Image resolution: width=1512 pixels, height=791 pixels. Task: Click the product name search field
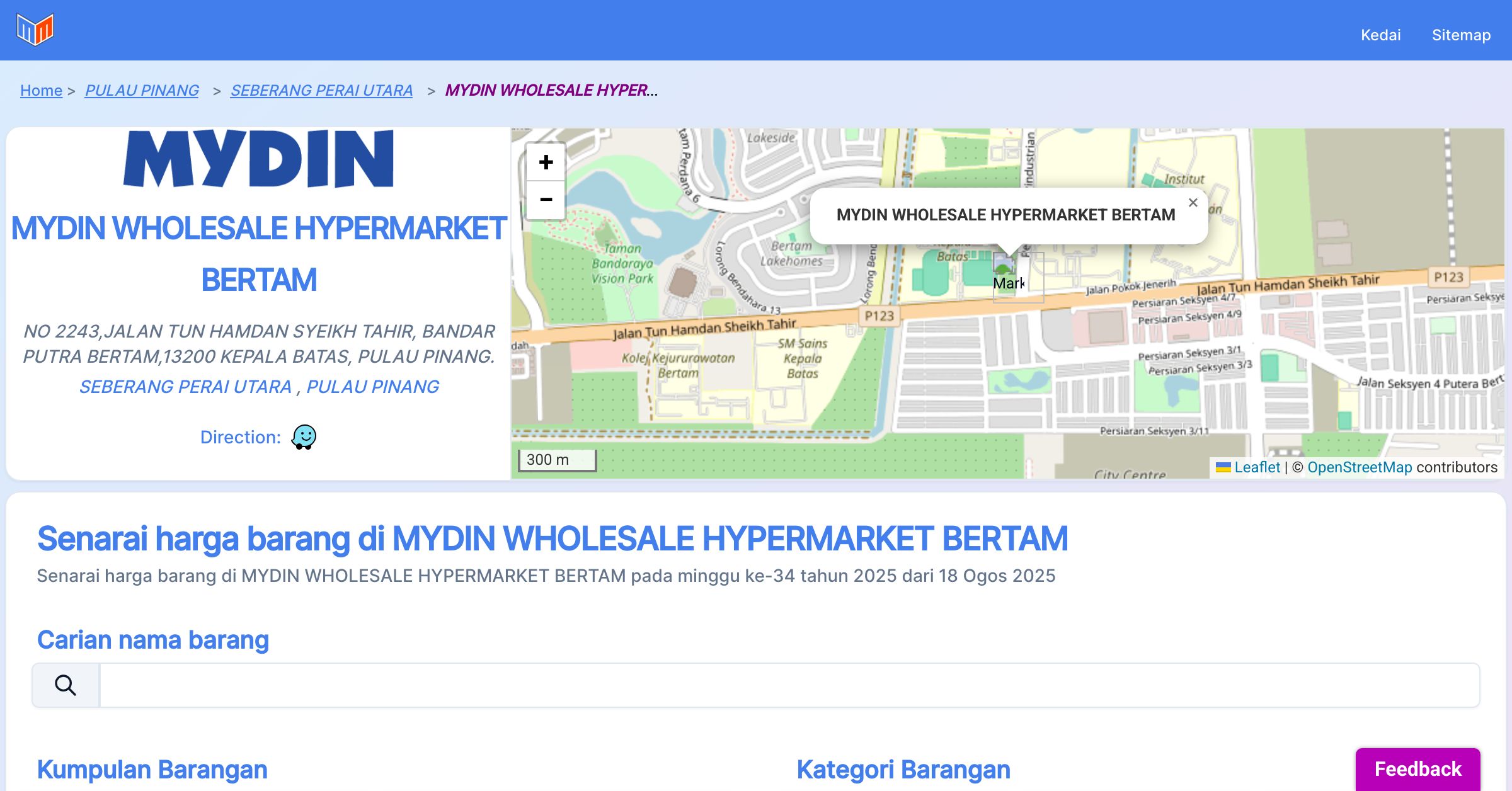(789, 685)
